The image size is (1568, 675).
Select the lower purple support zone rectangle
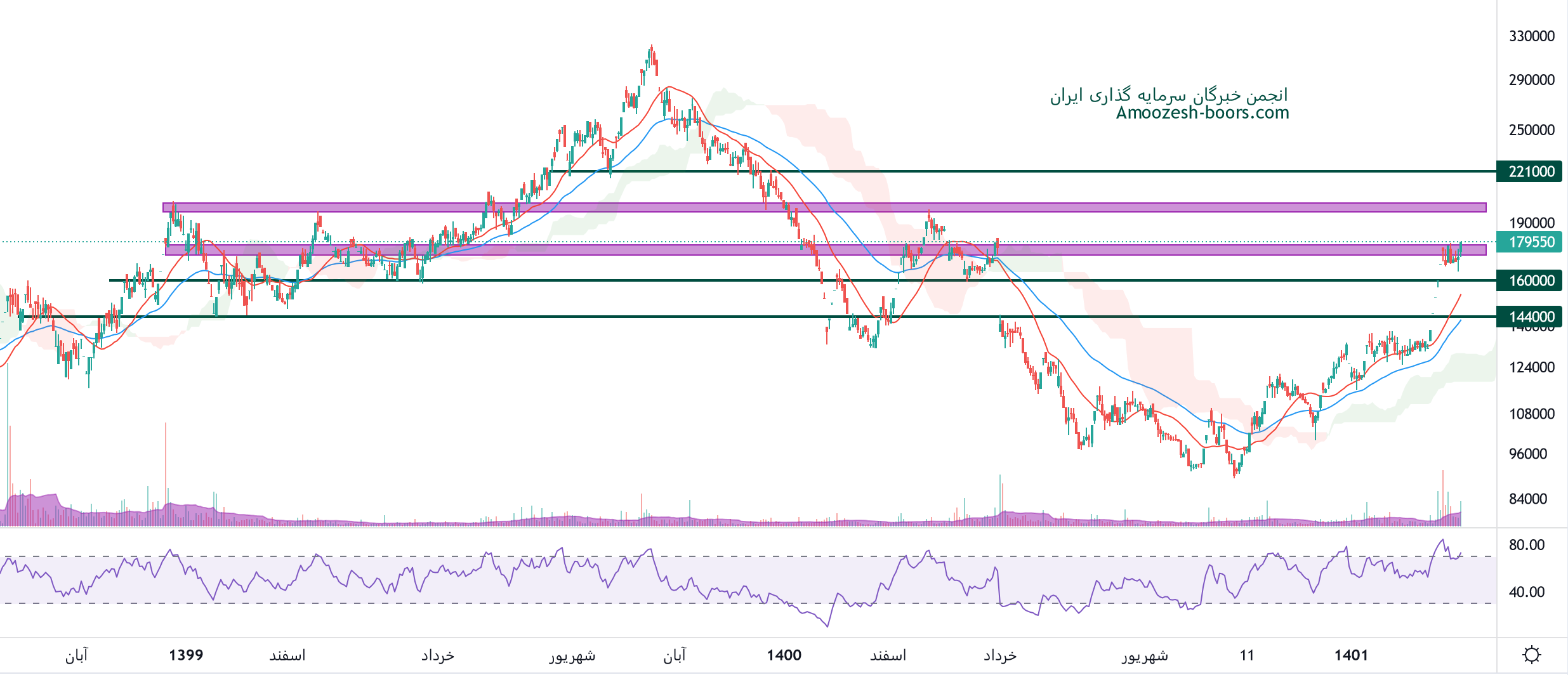point(824,250)
